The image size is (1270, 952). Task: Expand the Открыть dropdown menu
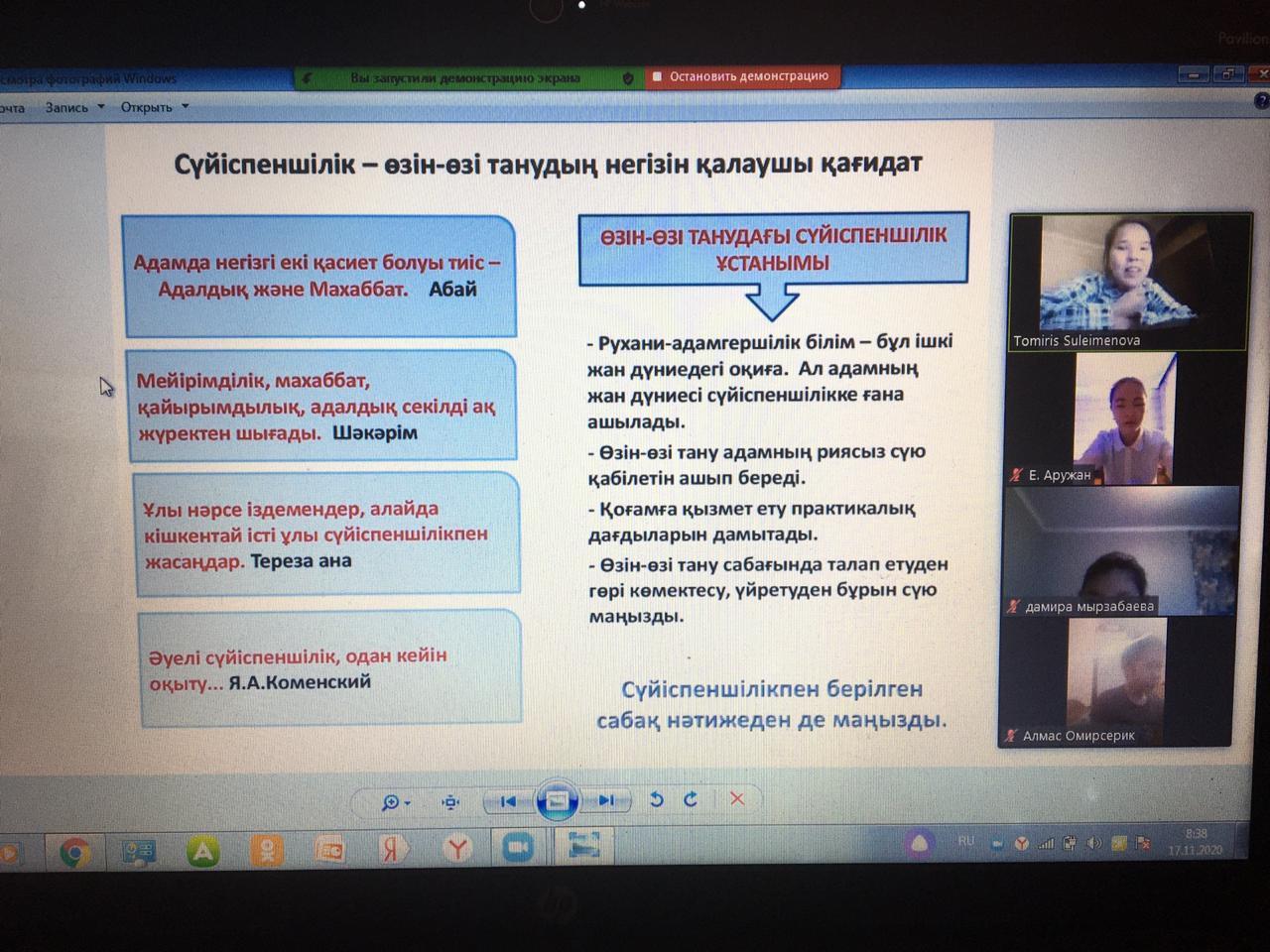[x=154, y=107]
